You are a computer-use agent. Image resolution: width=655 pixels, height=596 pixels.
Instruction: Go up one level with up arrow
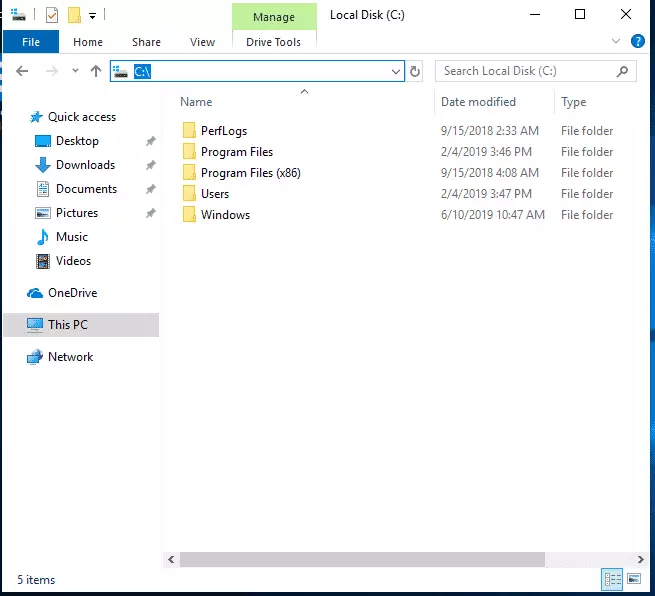point(96,71)
